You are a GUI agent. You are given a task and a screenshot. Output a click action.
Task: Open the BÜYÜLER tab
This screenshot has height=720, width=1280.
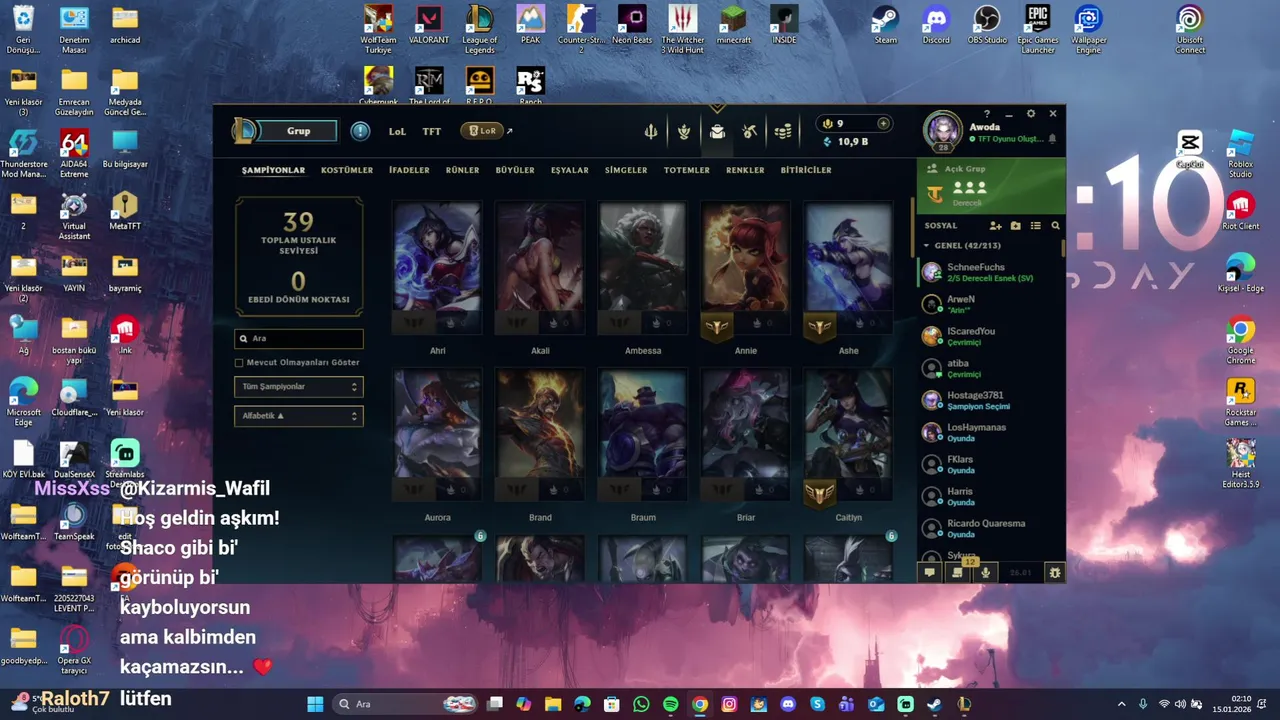pyautogui.click(x=515, y=170)
